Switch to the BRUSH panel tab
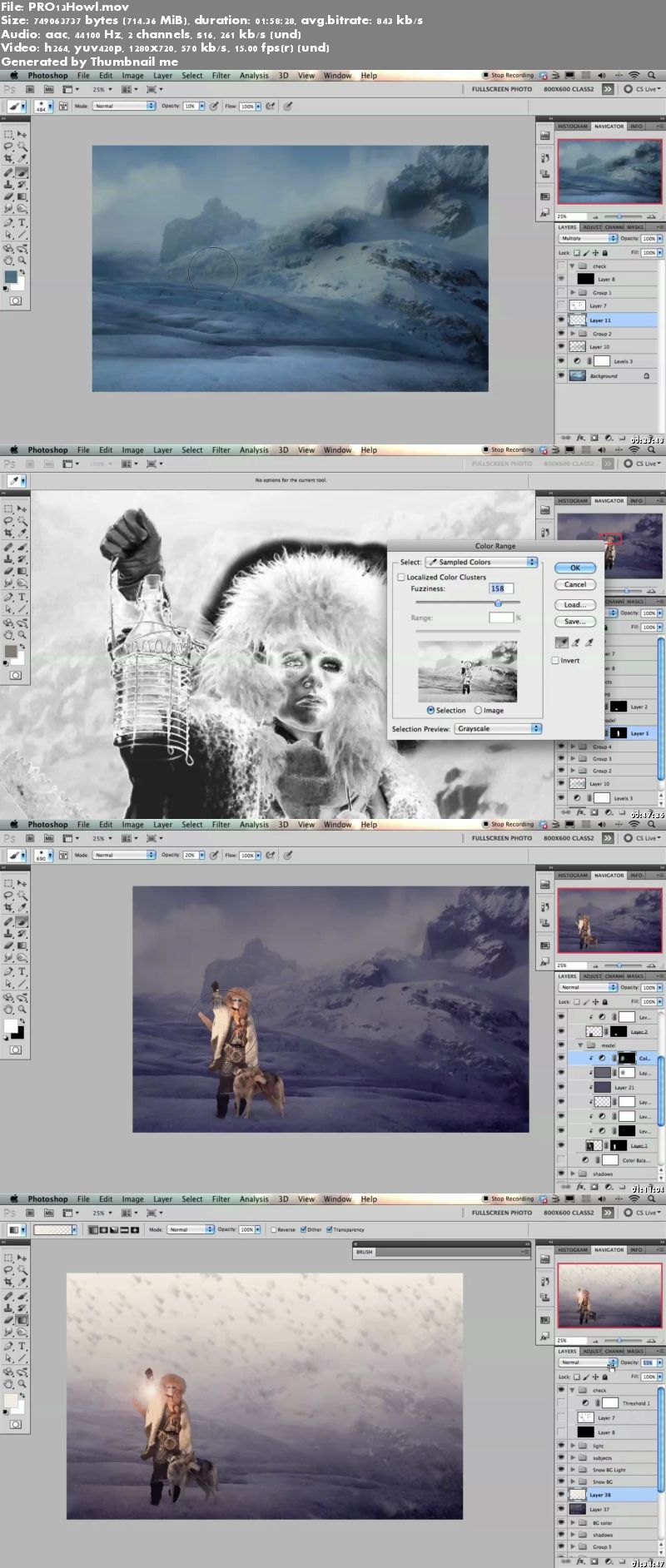Screen dimensions: 666x1568 [x=365, y=1252]
